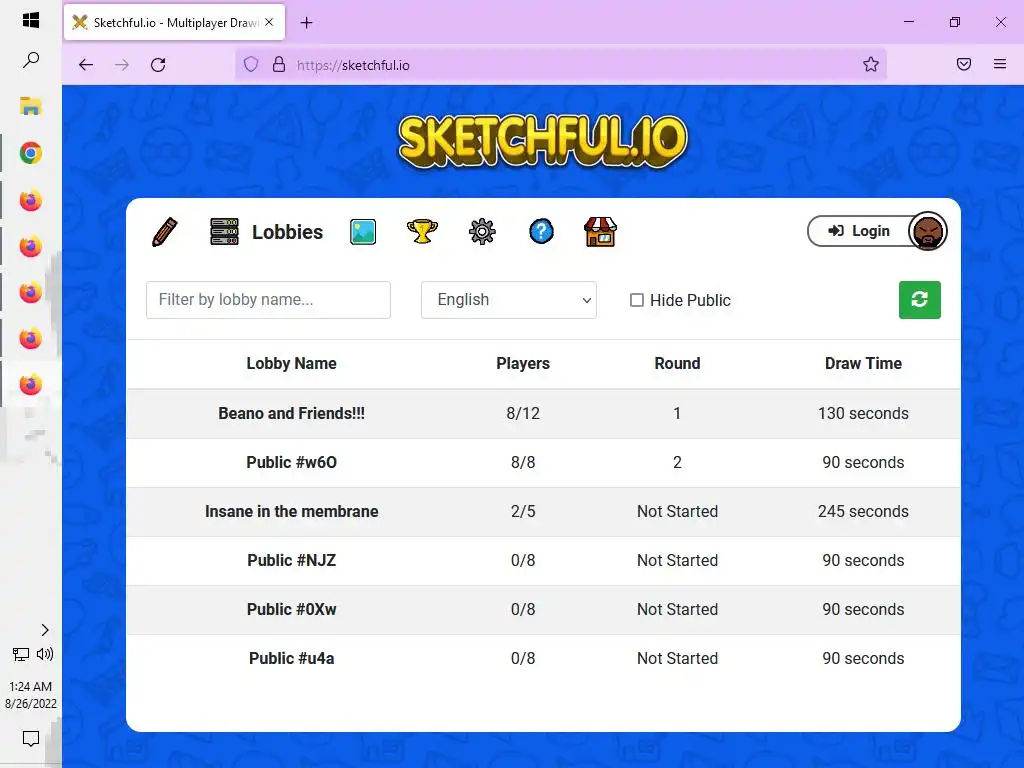Image resolution: width=1024 pixels, height=768 pixels.
Task: Reload the current page
Action: tap(158, 65)
